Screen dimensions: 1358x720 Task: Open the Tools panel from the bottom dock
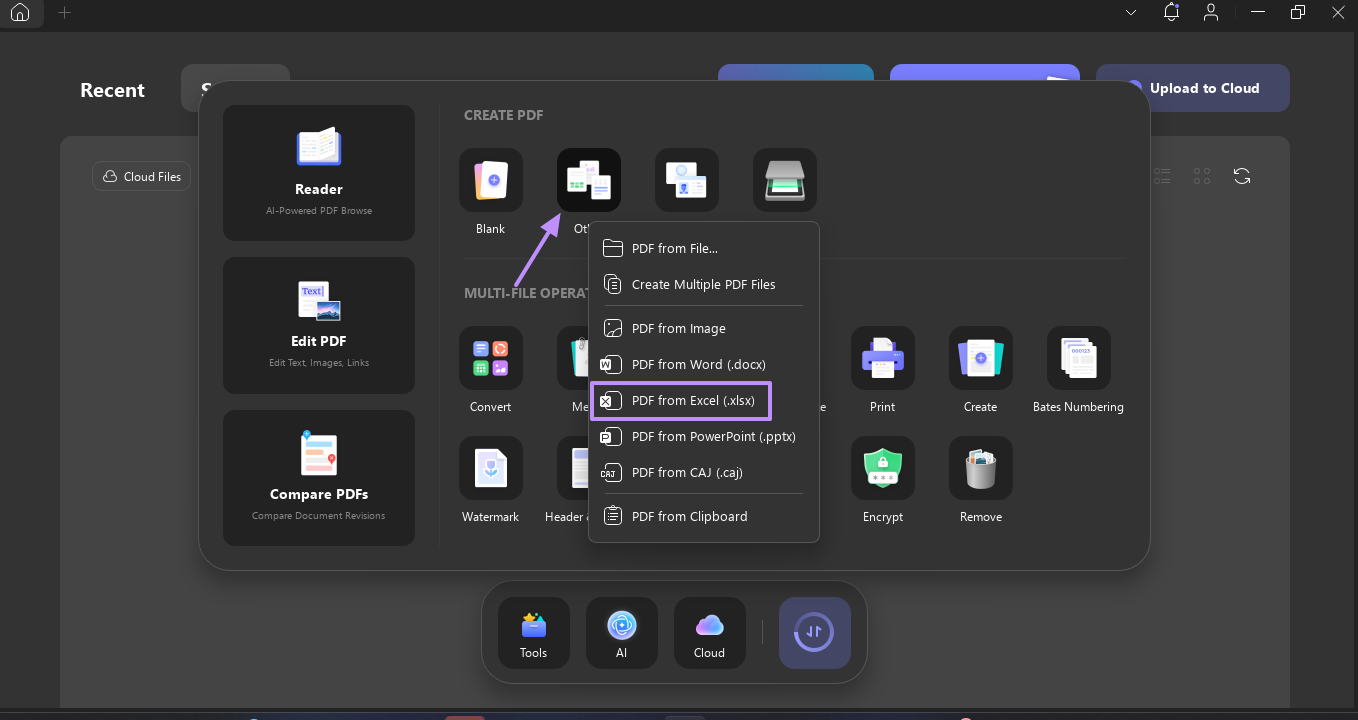tap(533, 632)
